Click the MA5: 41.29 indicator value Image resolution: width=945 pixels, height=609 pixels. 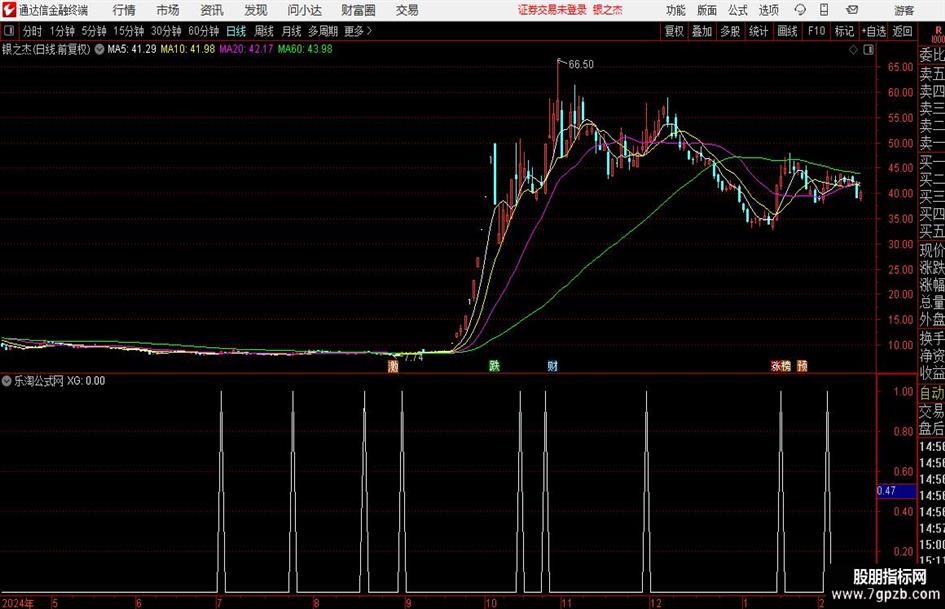tap(132, 49)
